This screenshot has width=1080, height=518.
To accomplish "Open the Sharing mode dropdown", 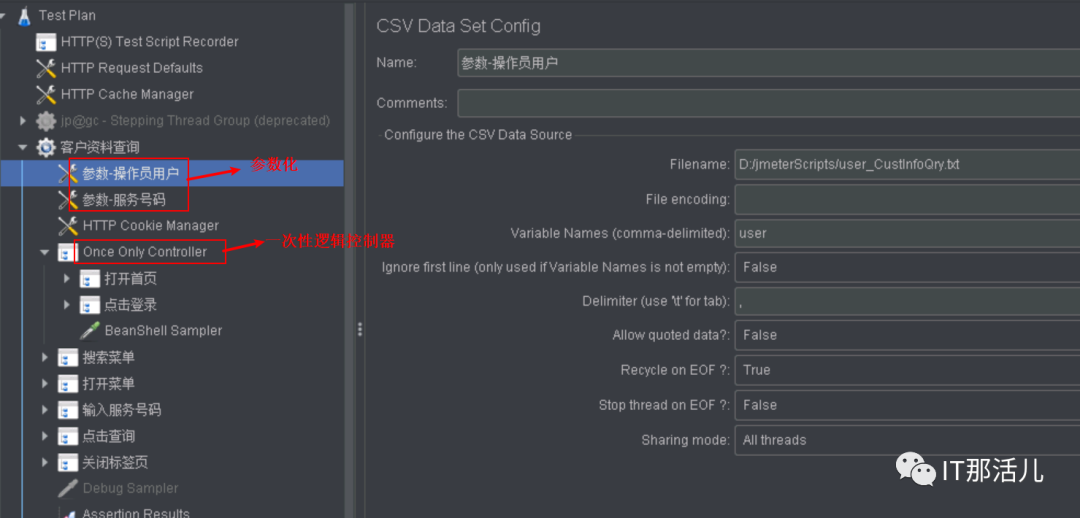I will click(x=906, y=440).
